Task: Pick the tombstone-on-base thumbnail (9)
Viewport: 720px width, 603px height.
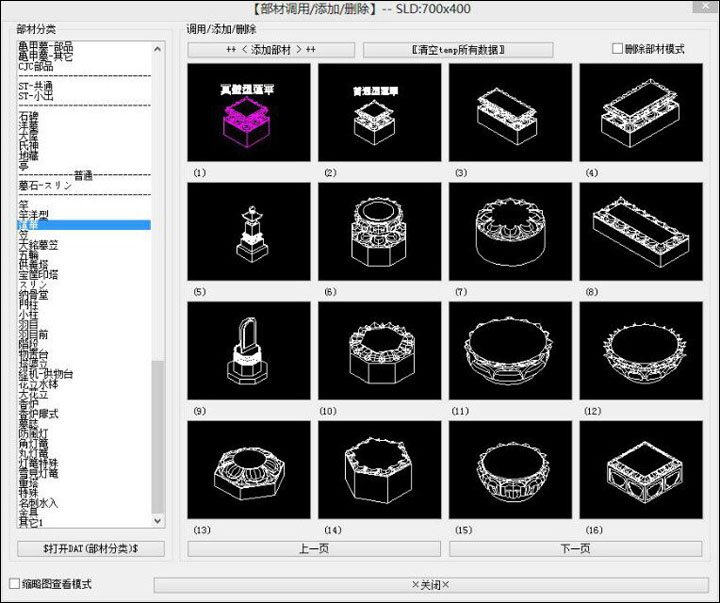Action: pos(249,350)
